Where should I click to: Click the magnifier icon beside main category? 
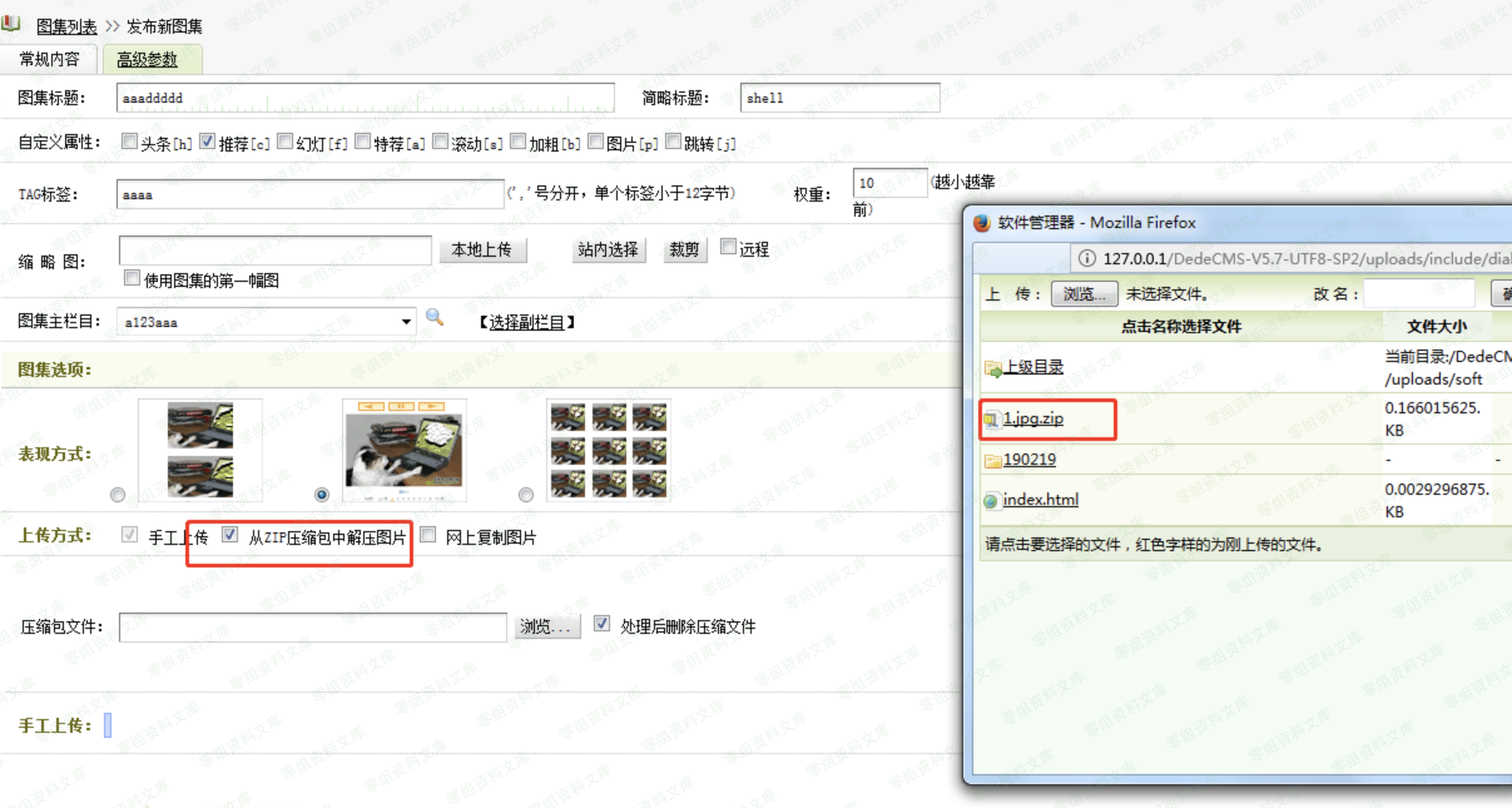434,318
